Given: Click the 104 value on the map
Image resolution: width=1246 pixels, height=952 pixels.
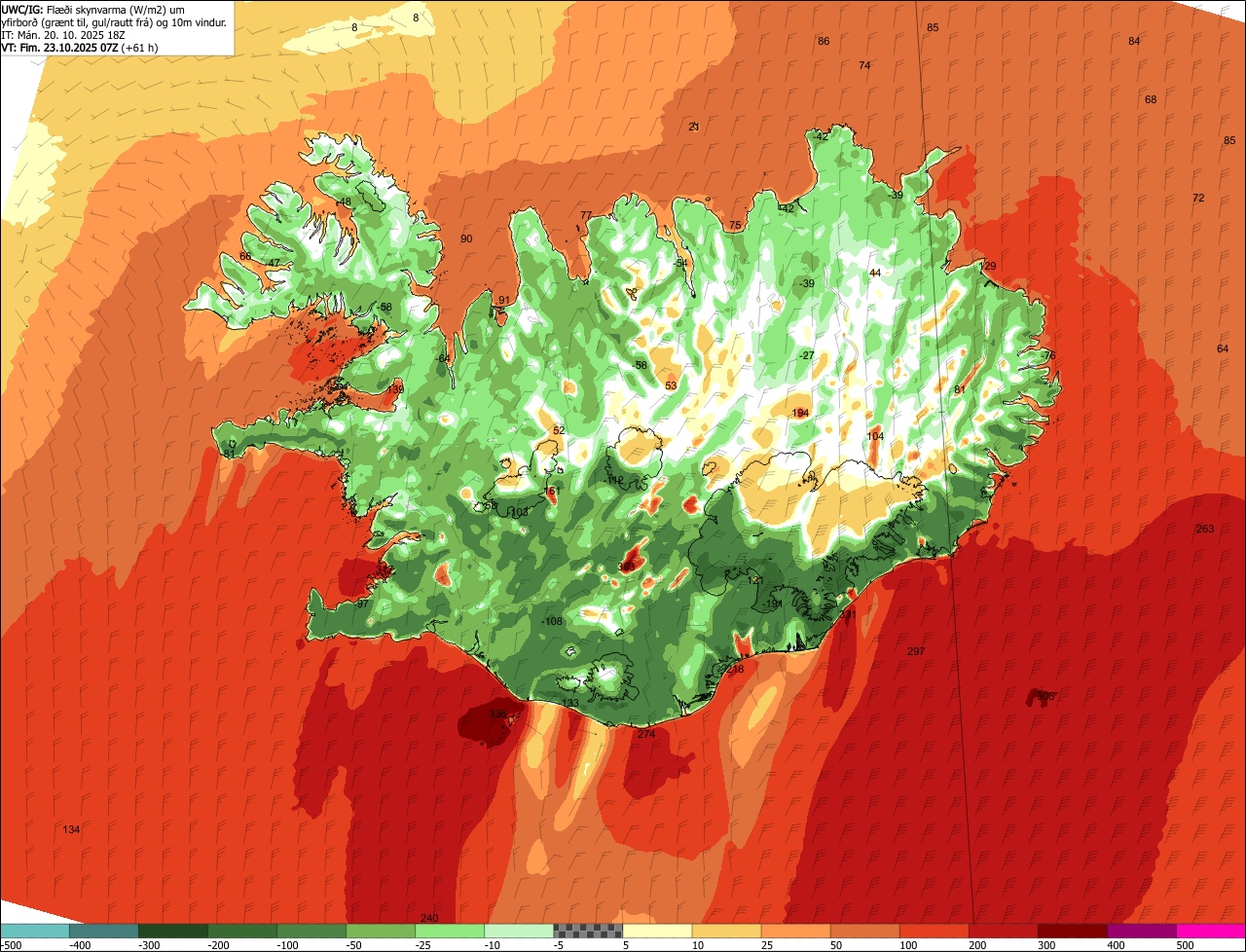Looking at the screenshot, I should 875,436.
